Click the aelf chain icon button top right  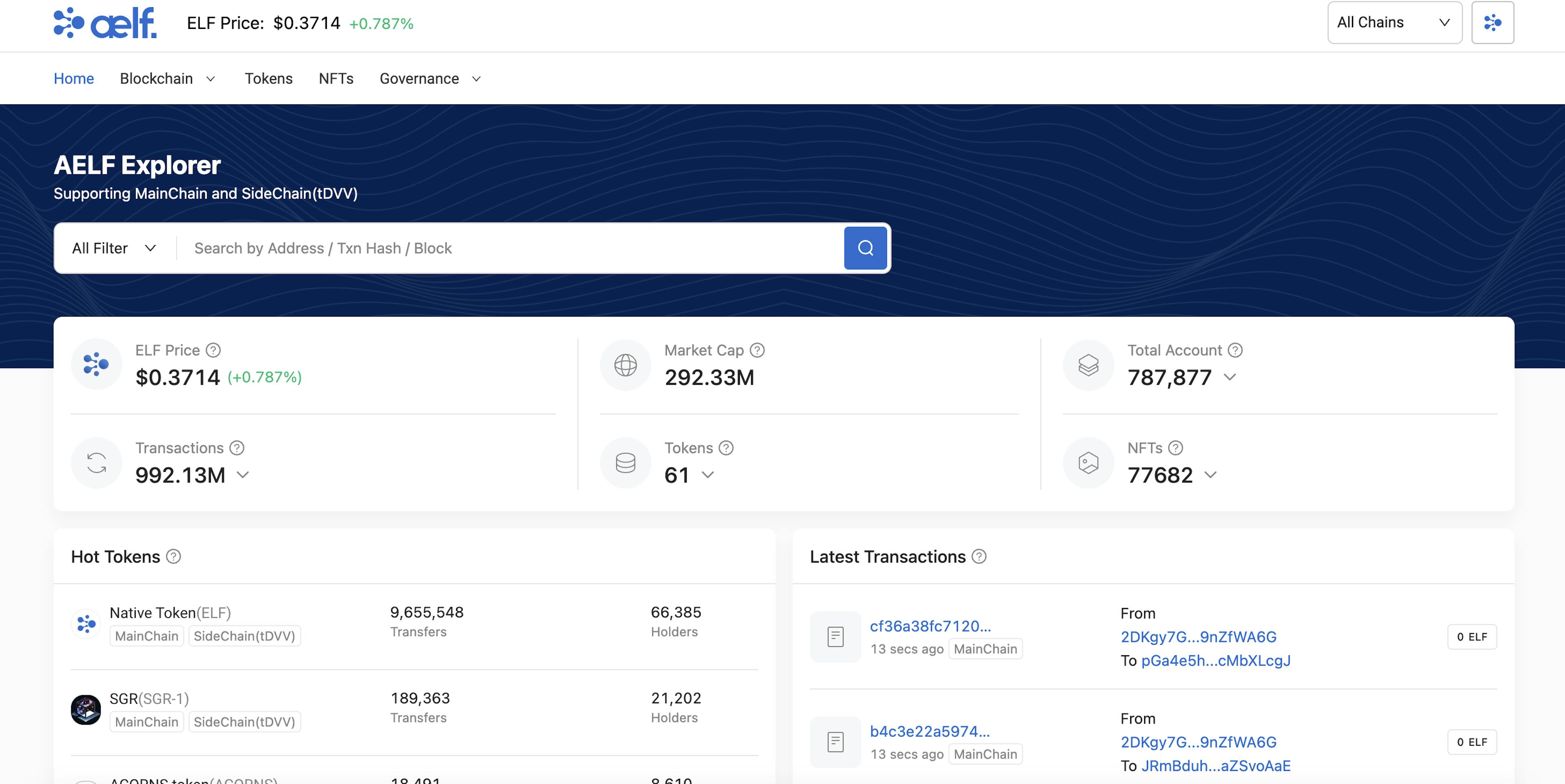click(x=1492, y=22)
